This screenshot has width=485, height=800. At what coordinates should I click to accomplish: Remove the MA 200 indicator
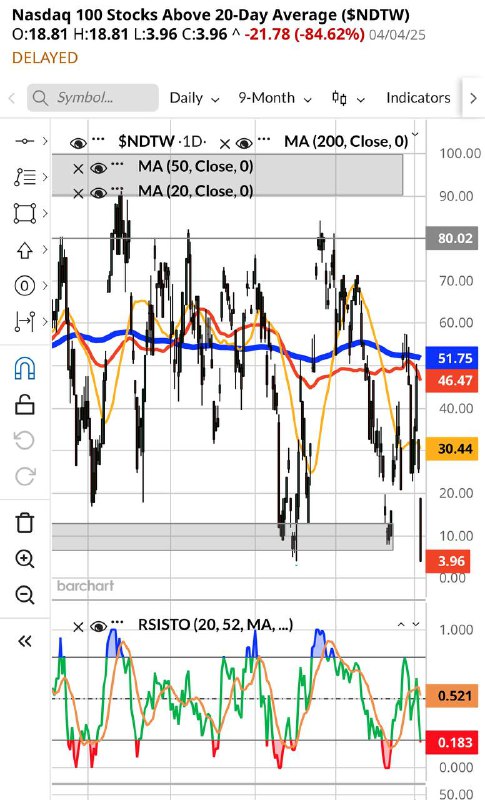tap(224, 144)
